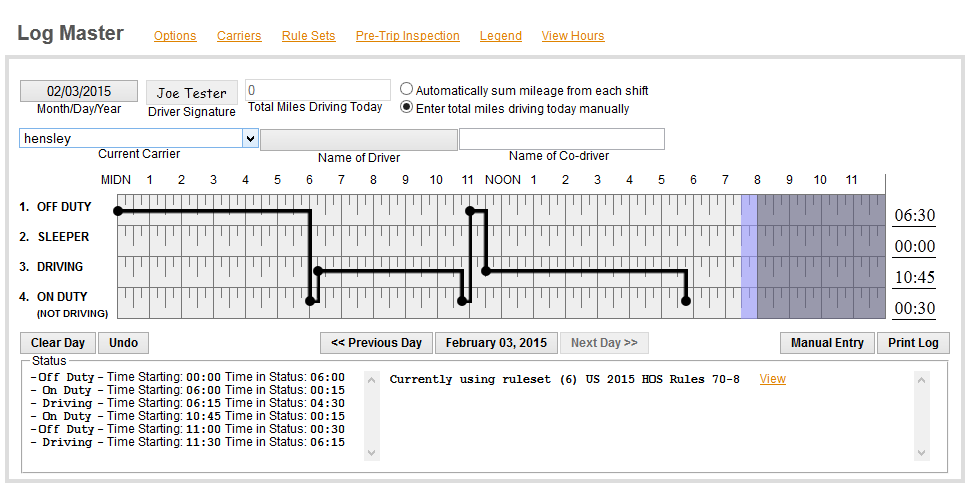Click the Log Master title
970x490 pixels.
(71, 33)
